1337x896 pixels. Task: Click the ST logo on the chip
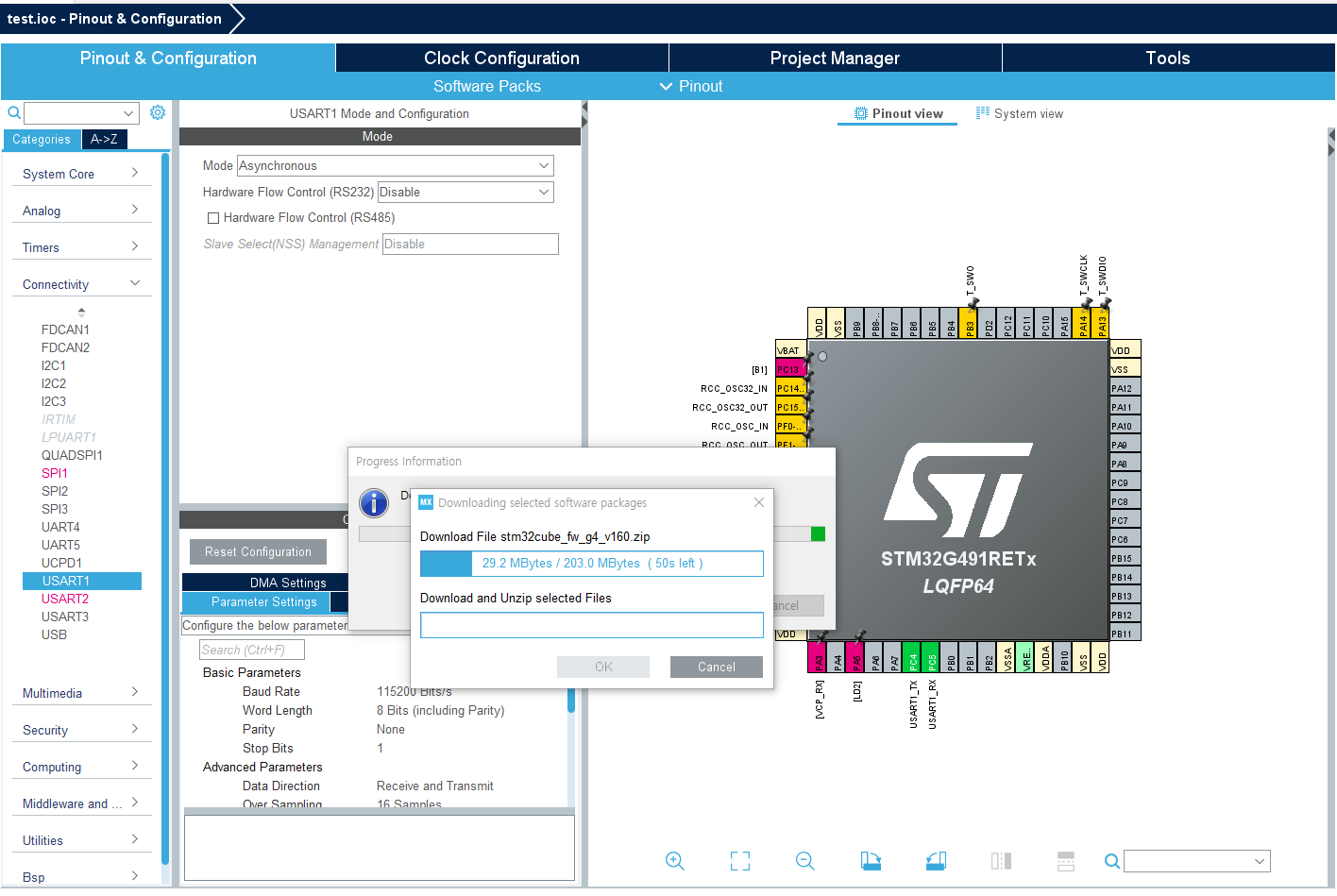pyautogui.click(x=958, y=490)
